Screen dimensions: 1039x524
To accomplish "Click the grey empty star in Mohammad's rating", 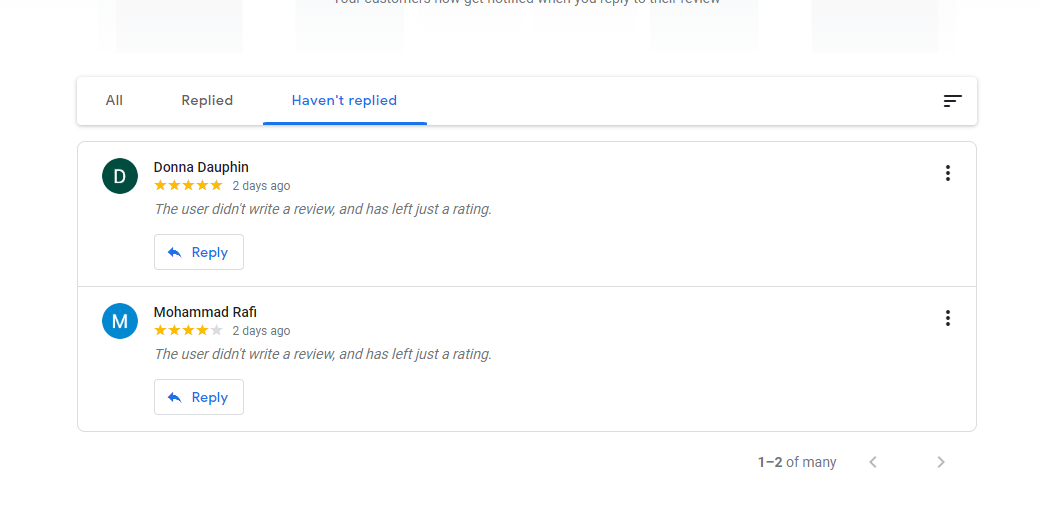I will pos(216,331).
